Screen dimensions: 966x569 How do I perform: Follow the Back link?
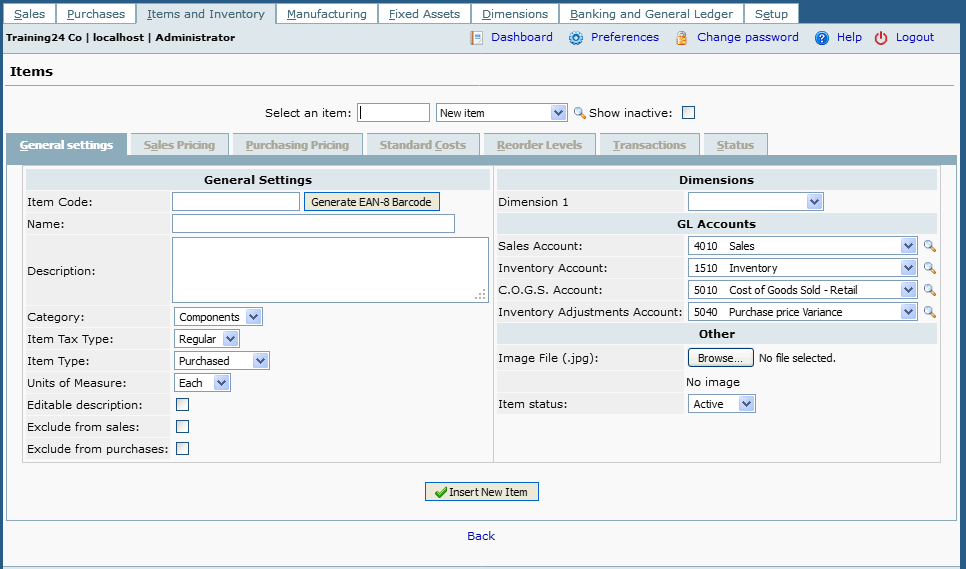(481, 536)
